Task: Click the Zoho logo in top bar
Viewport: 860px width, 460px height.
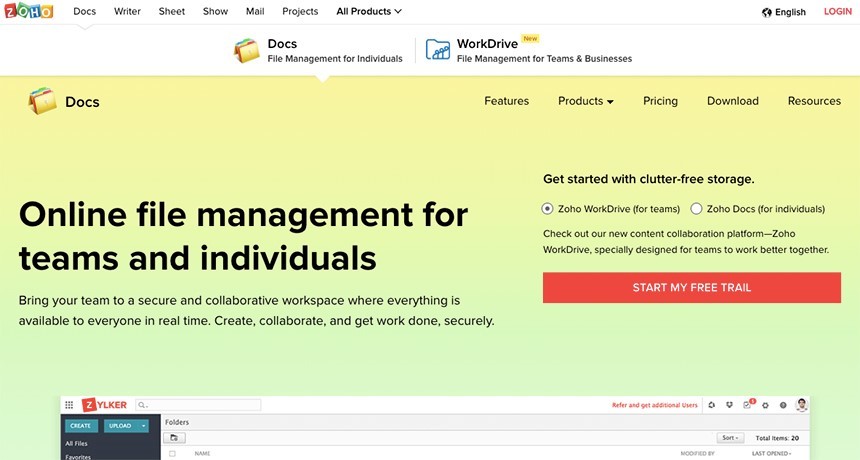Action: pyautogui.click(x=30, y=12)
